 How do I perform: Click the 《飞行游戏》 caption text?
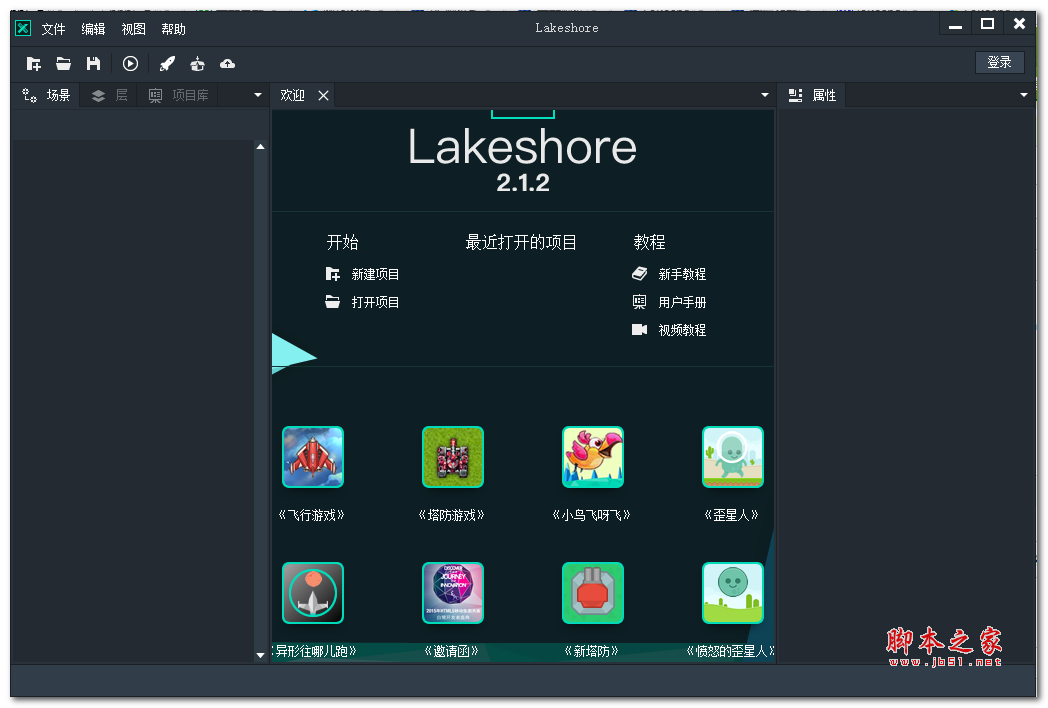click(311, 515)
